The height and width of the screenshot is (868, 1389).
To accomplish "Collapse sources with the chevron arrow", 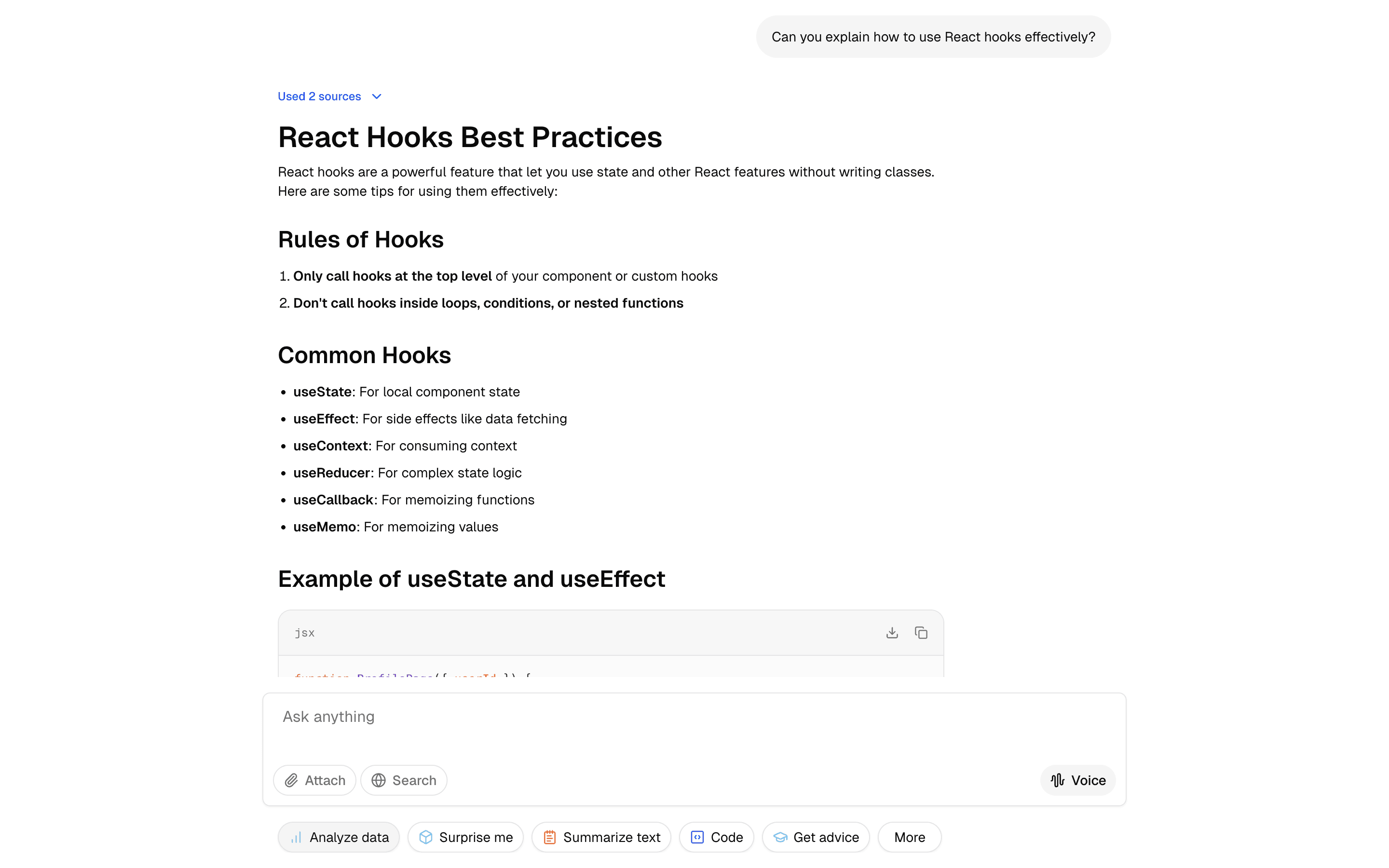I will coord(377,96).
